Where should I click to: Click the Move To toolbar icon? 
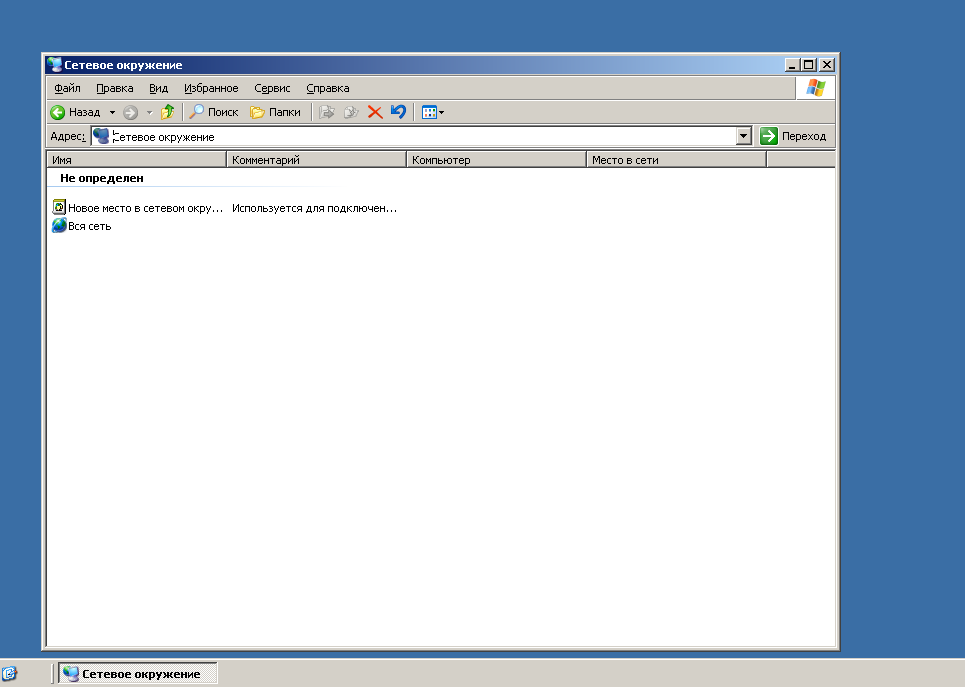click(326, 112)
